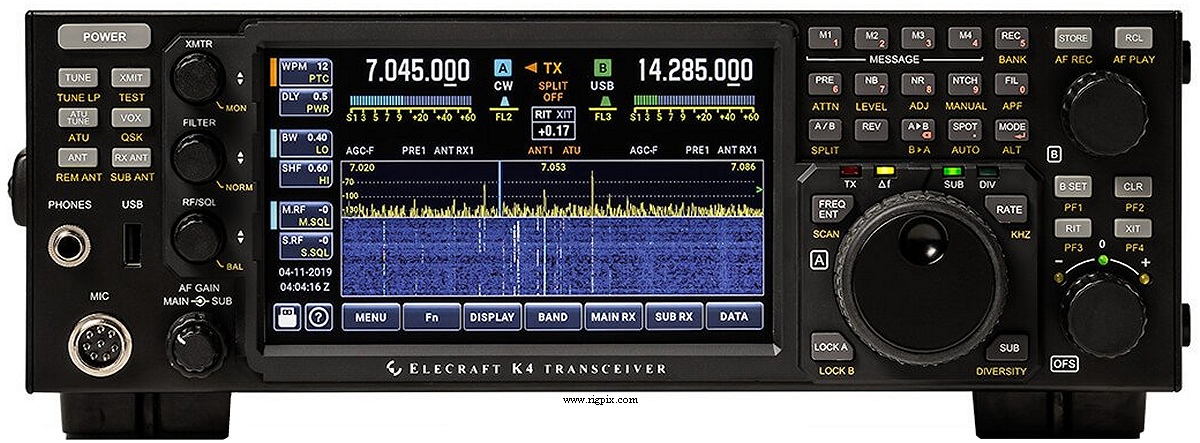Tap the help question mark icon
Screen dimensions: 1200x443
(x=319, y=317)
